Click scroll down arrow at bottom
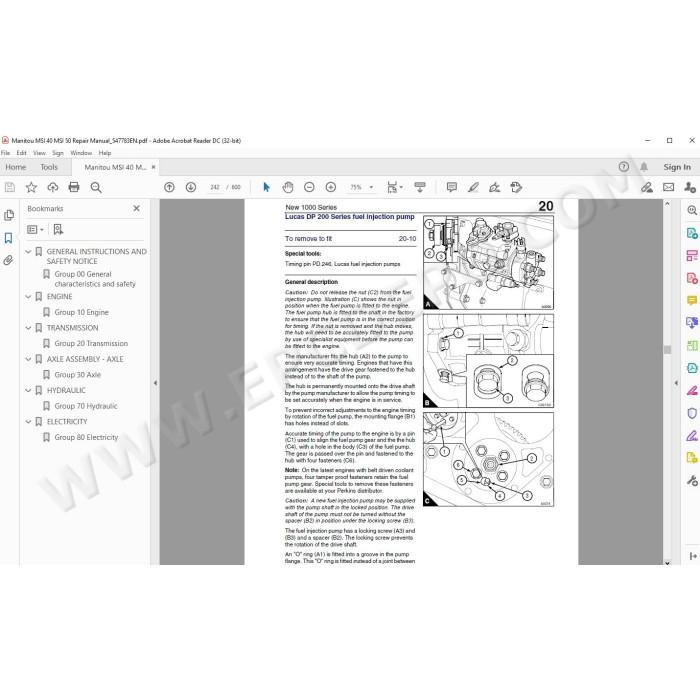 667,562
